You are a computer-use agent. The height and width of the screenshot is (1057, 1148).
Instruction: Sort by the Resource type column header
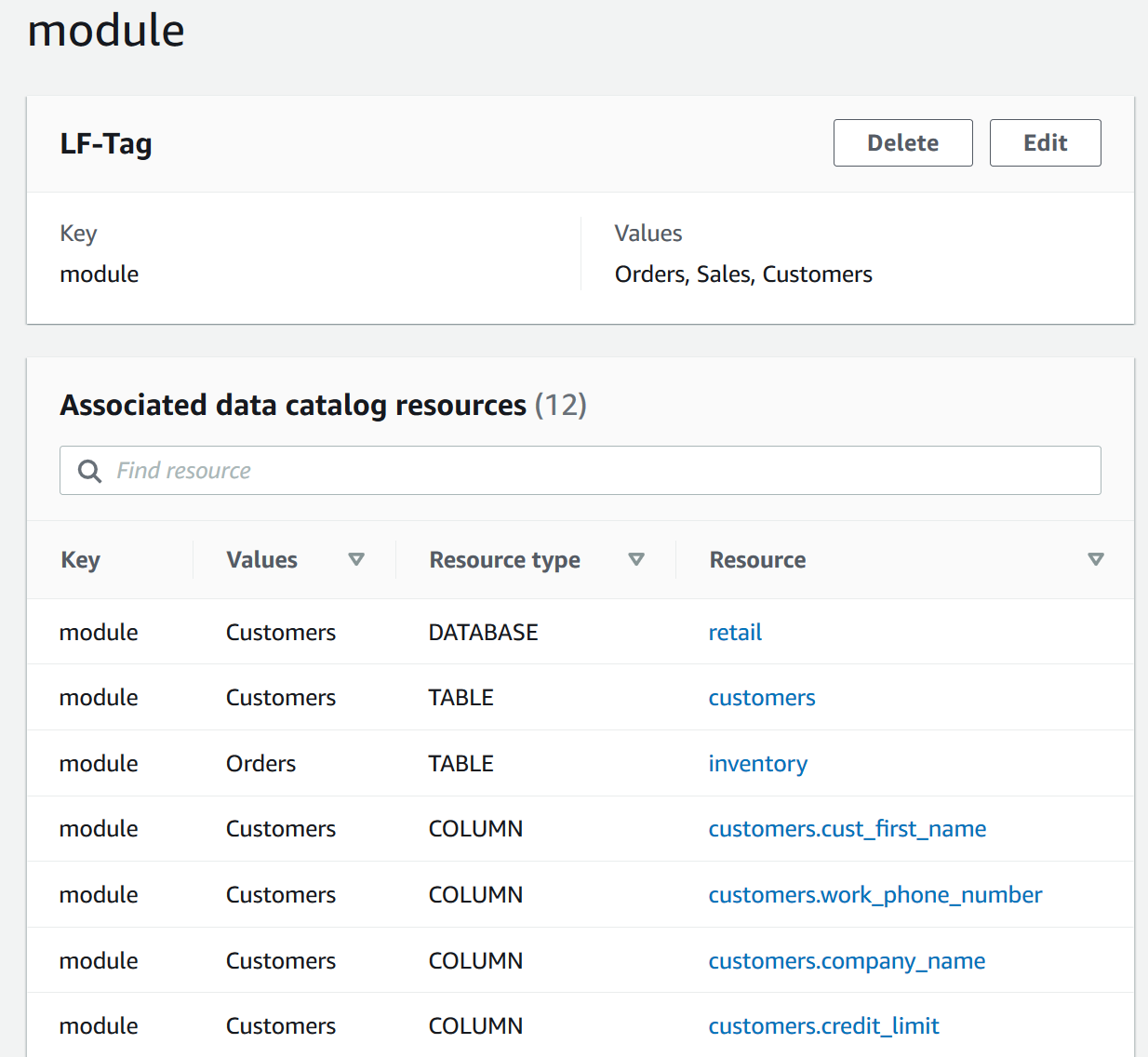click(x=504, y=559)
